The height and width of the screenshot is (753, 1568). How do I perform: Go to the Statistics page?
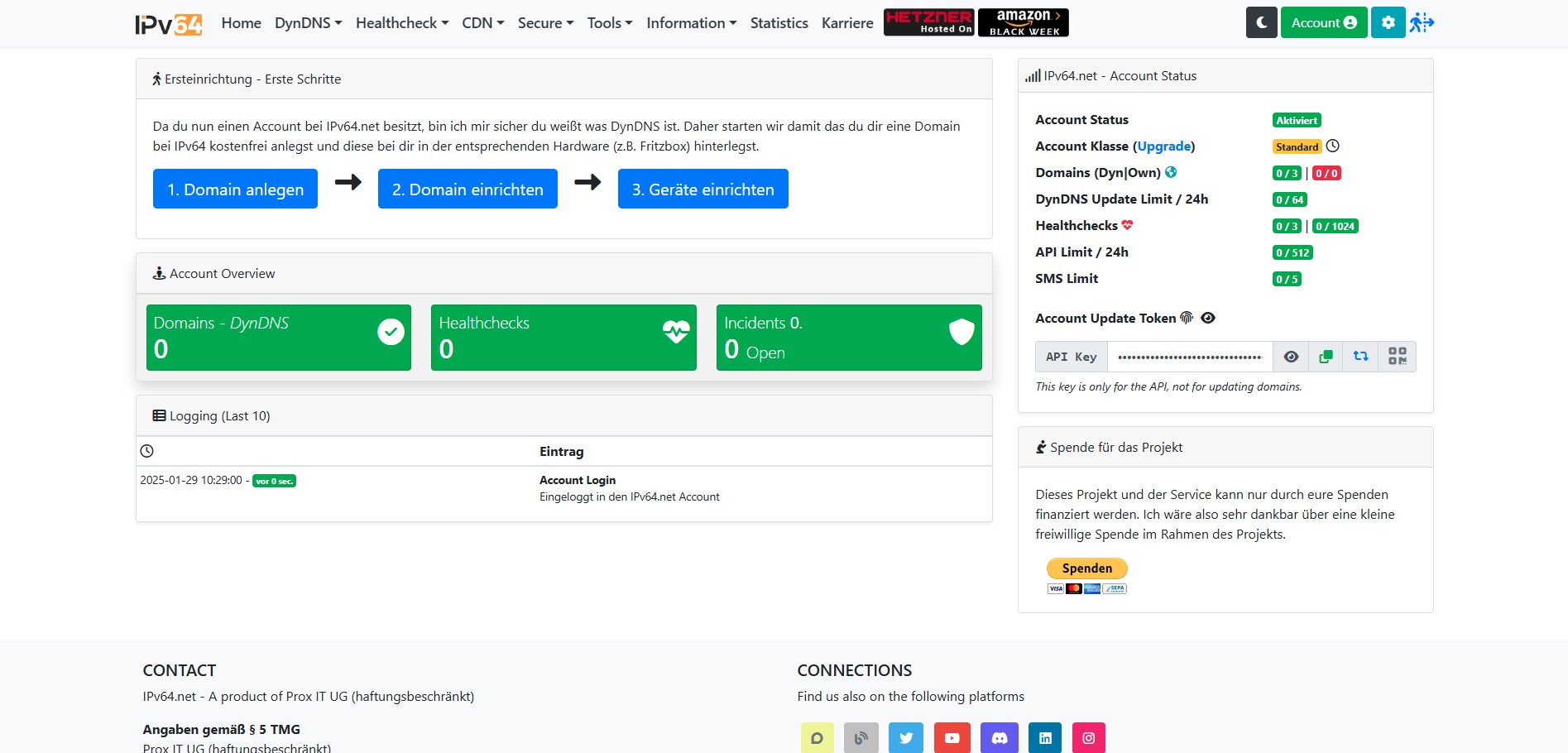pos(779,23)
